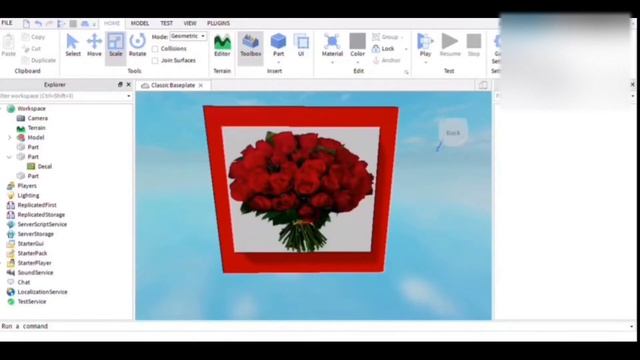Switch to the HOME tab
Viewport: 640px width, 360px height.
point(111,23)
